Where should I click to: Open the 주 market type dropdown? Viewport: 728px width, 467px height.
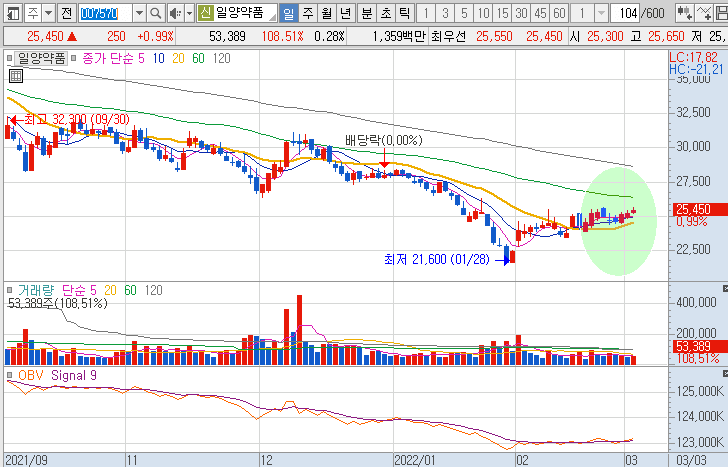tap(48, 13)
